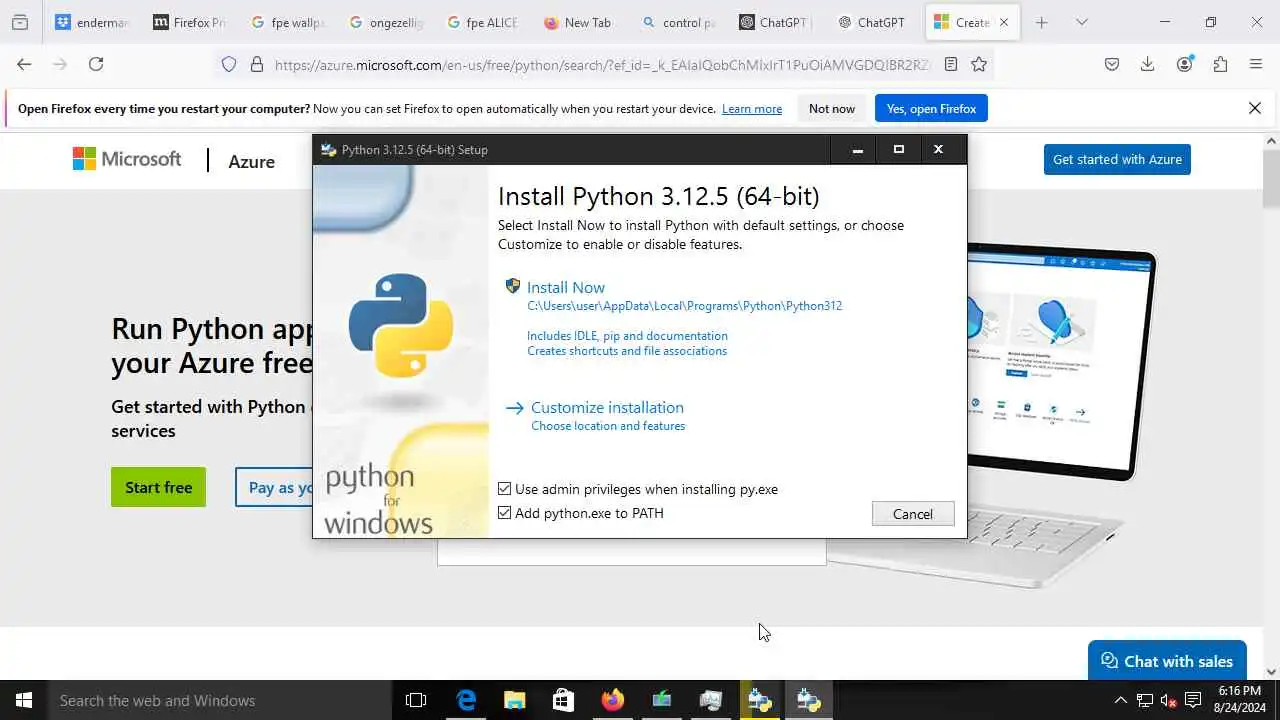Switch to the control pa tab
The height and width of the screenshot is (720, 1280).
679,22
